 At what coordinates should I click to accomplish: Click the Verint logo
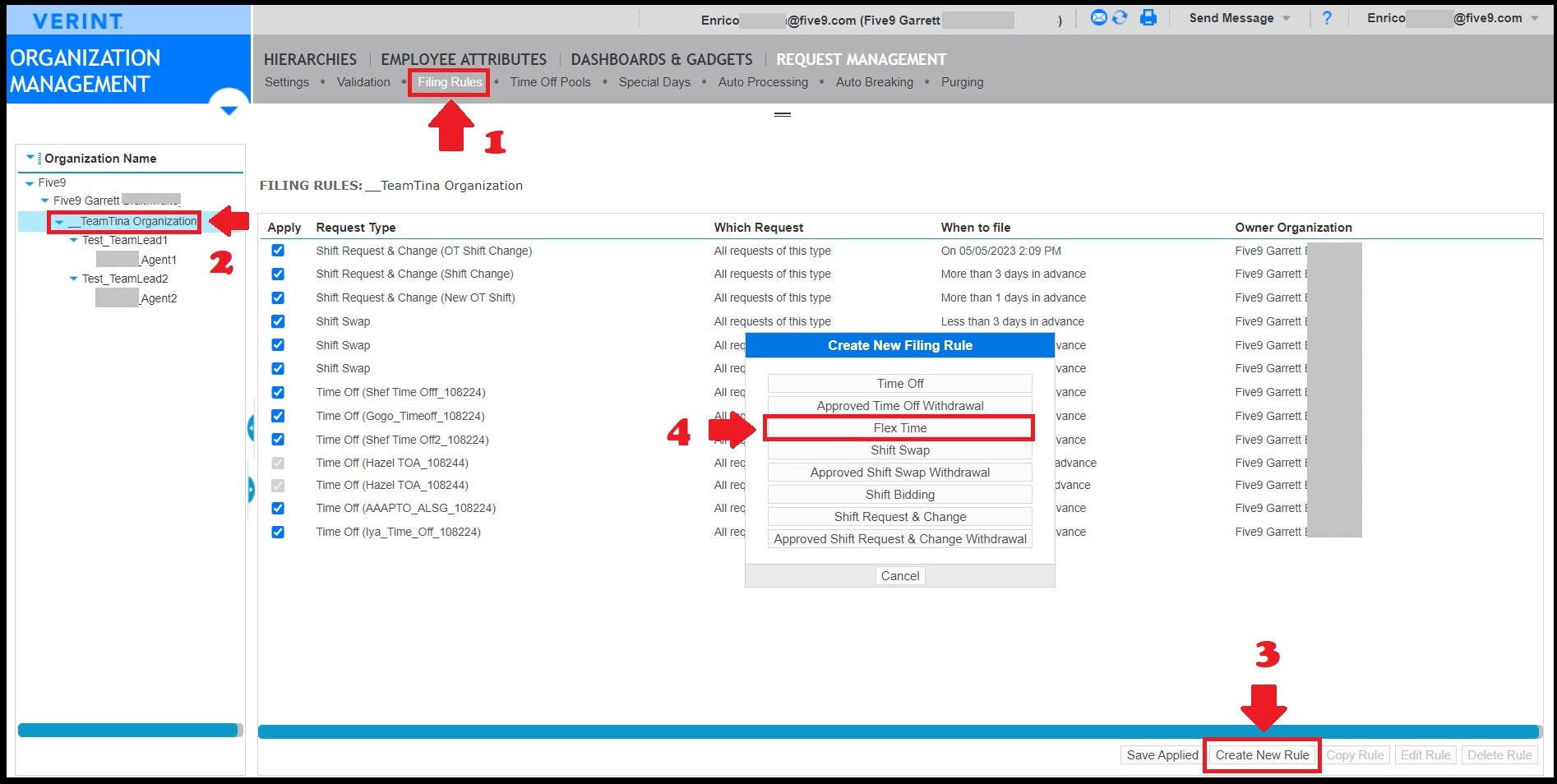(x=78, y=21)
